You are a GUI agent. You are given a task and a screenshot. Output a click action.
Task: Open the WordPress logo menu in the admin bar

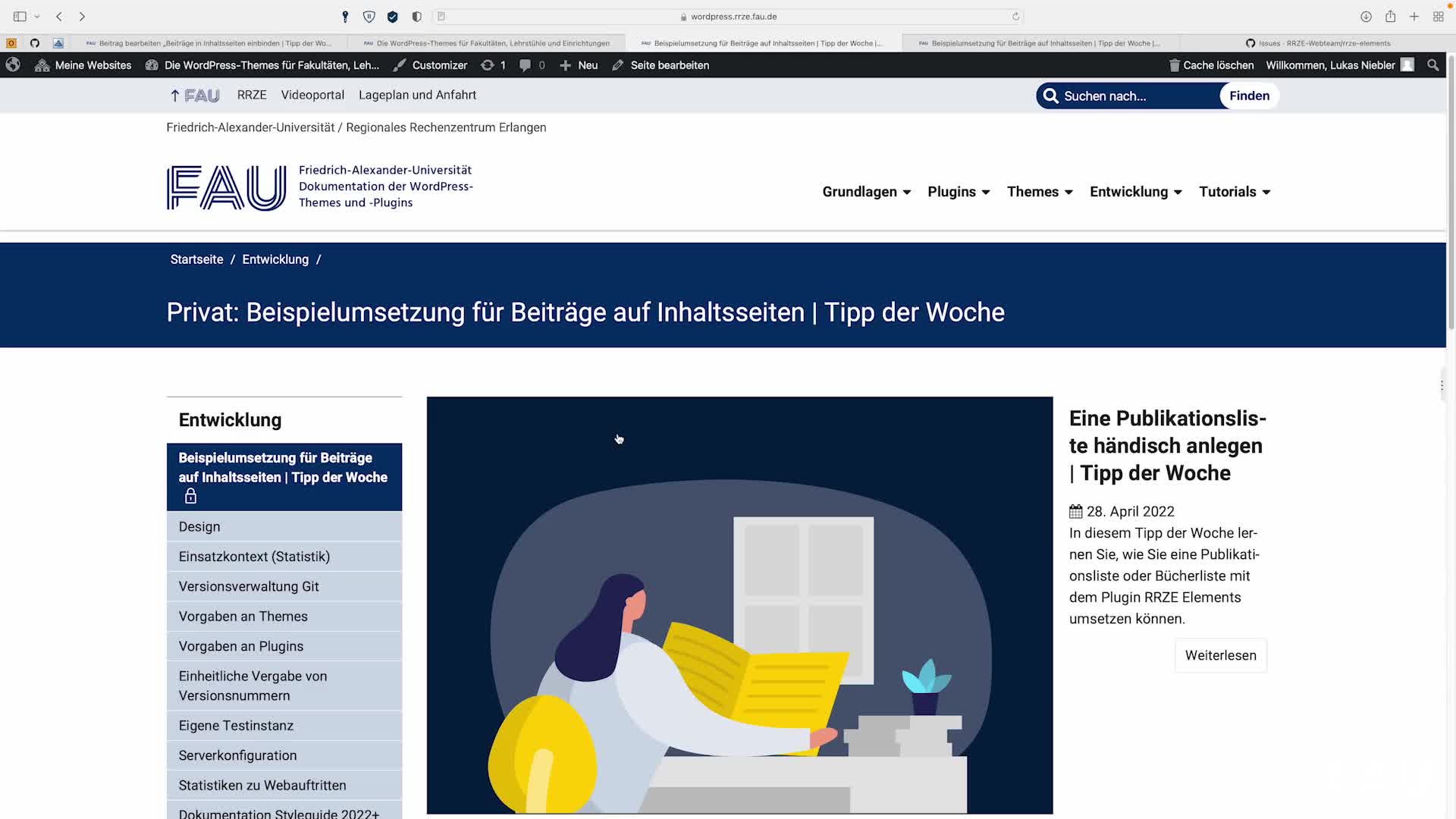13,65
